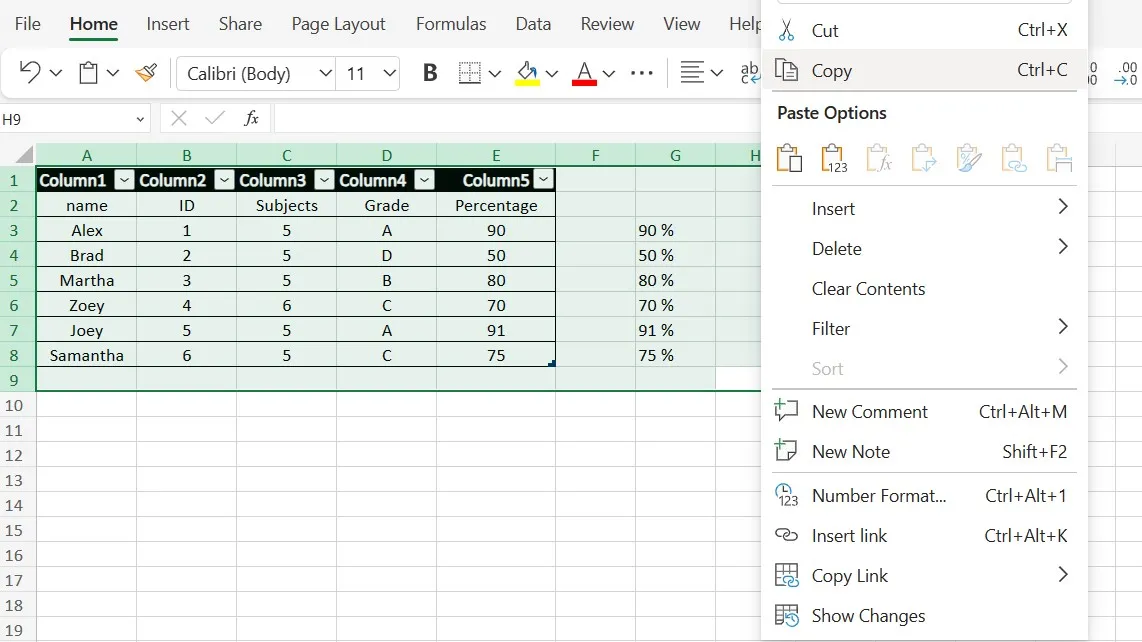This screenshot has height=642, width=1142.
Task: Select the cell containing Samantha
Action: click(87, 355)
